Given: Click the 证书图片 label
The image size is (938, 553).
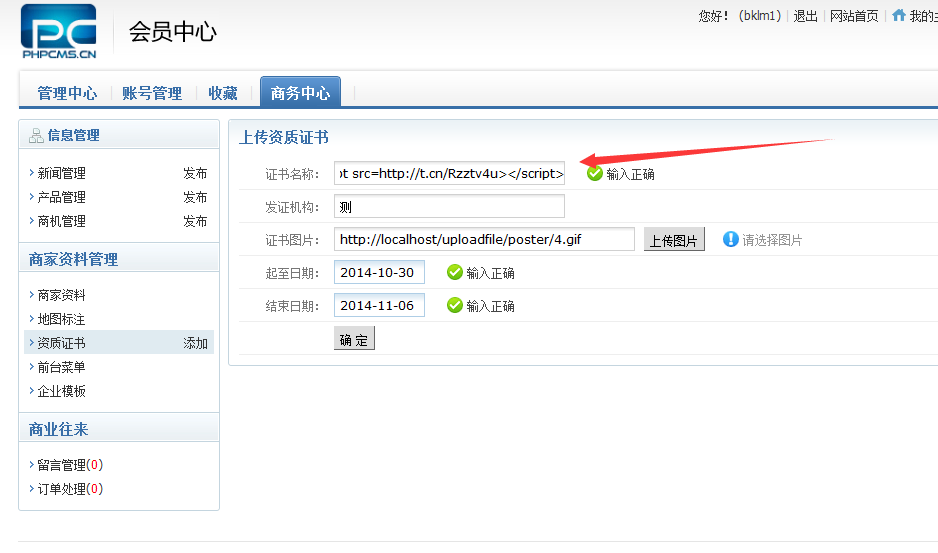Looking at the screenshot, I should [292, 240].
